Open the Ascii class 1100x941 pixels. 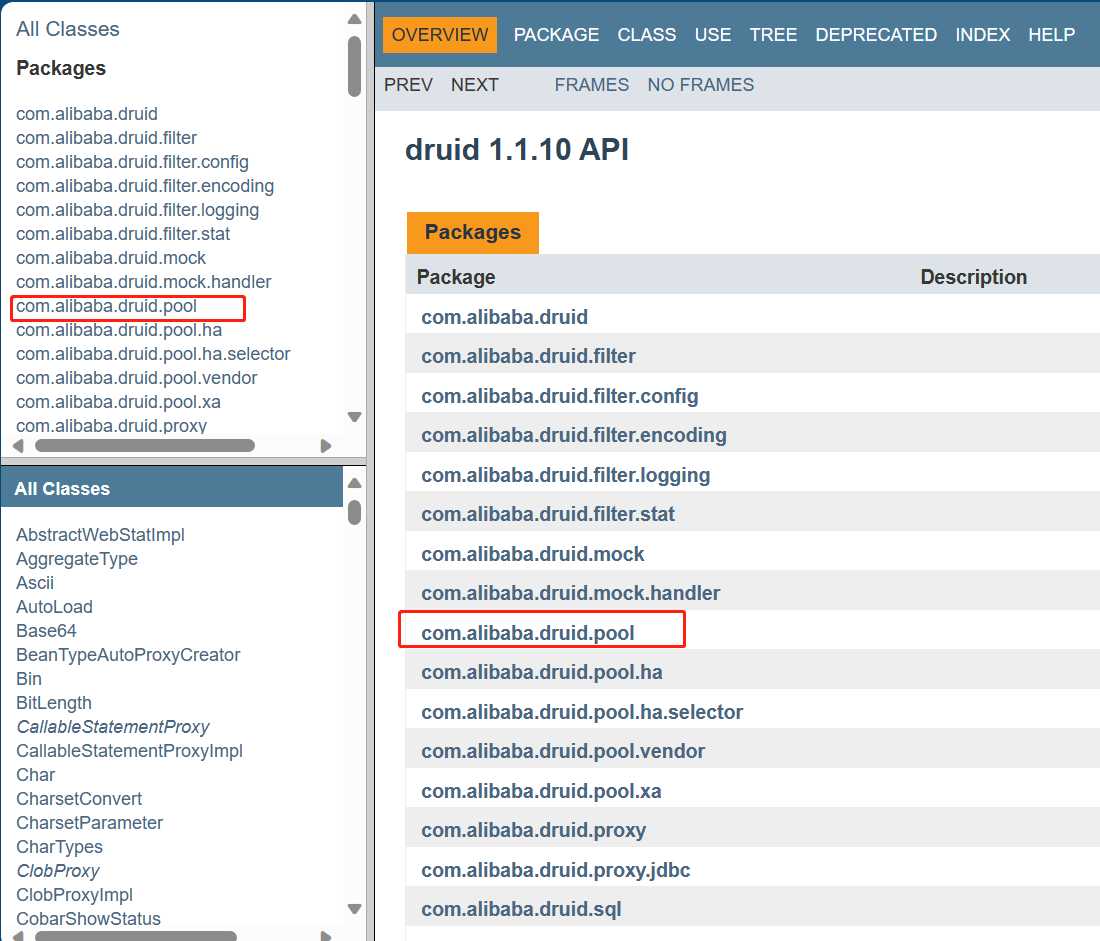(x=35, y=582)
